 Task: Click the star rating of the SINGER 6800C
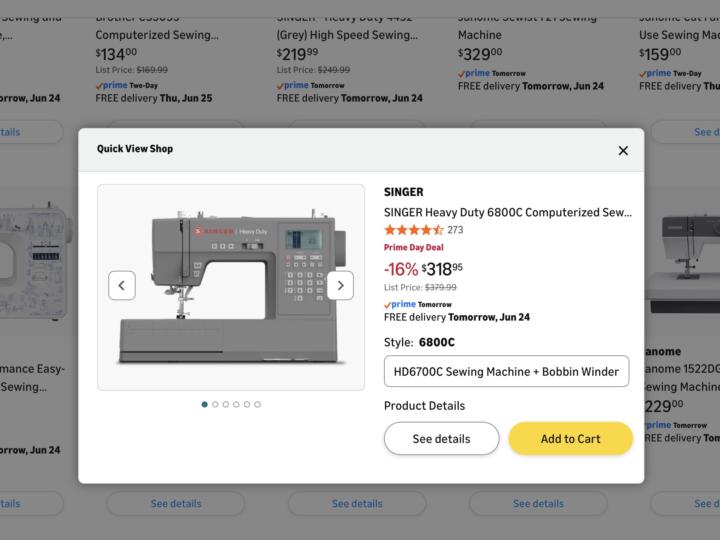[x=414, y=230]
